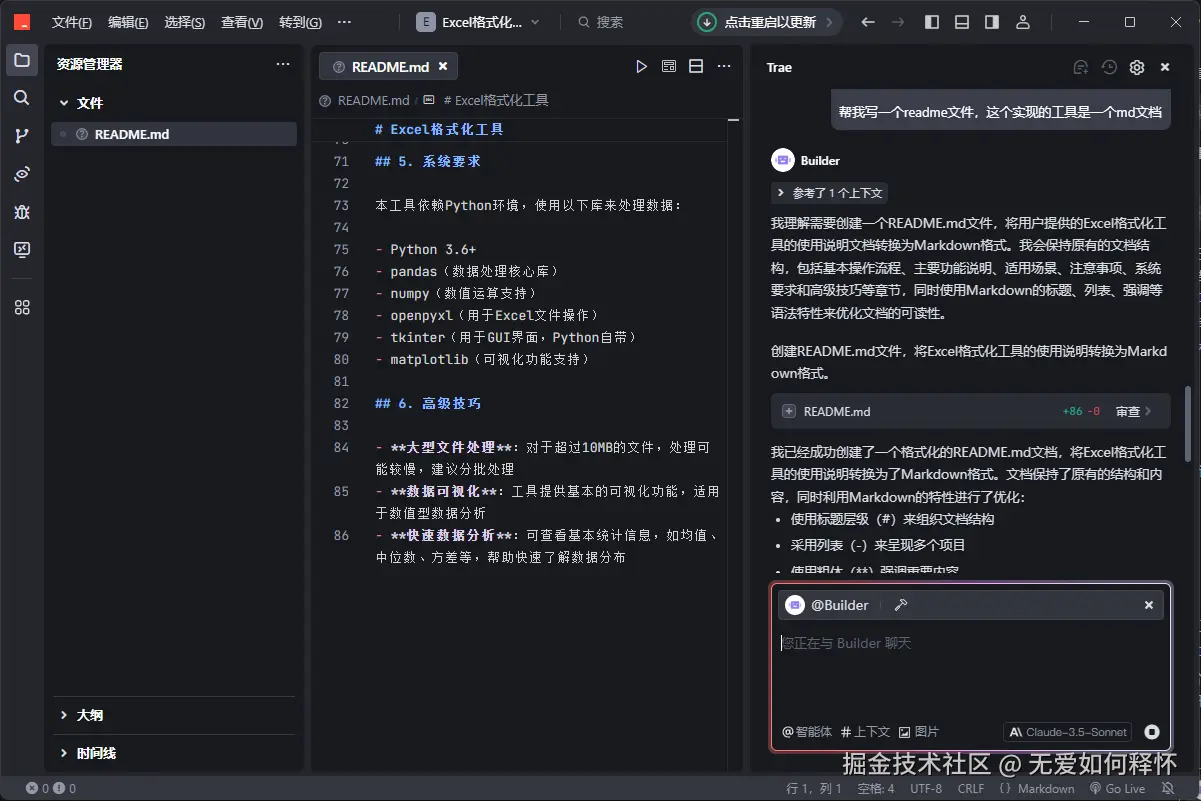
Task: Open the Markdown preview icon in editor toolbar
Action: (x=669, y=67)
